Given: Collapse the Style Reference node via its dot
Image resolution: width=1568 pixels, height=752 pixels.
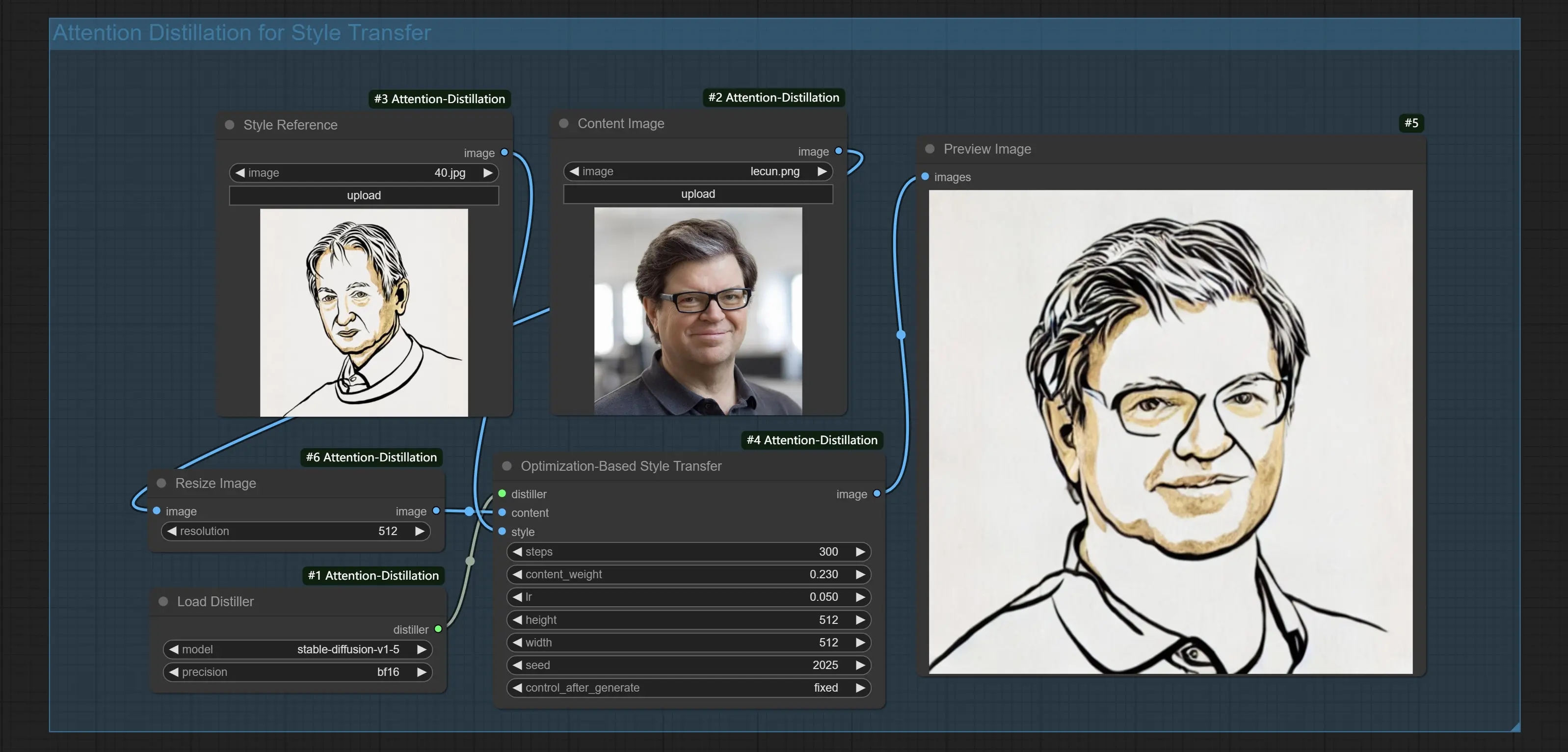Looking at the screenshot, I should pos(230,125).
